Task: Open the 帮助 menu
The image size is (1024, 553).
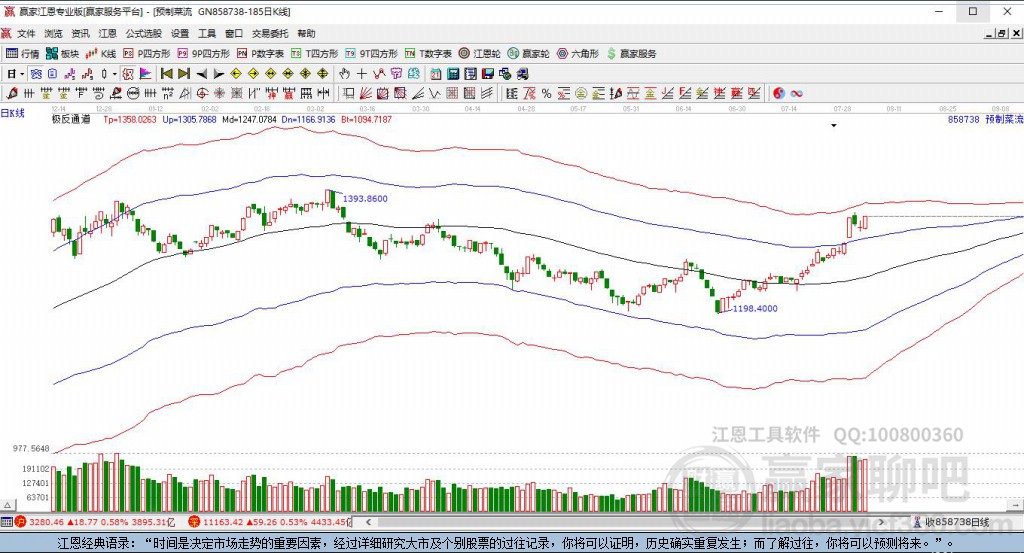Action: [306, 33]
